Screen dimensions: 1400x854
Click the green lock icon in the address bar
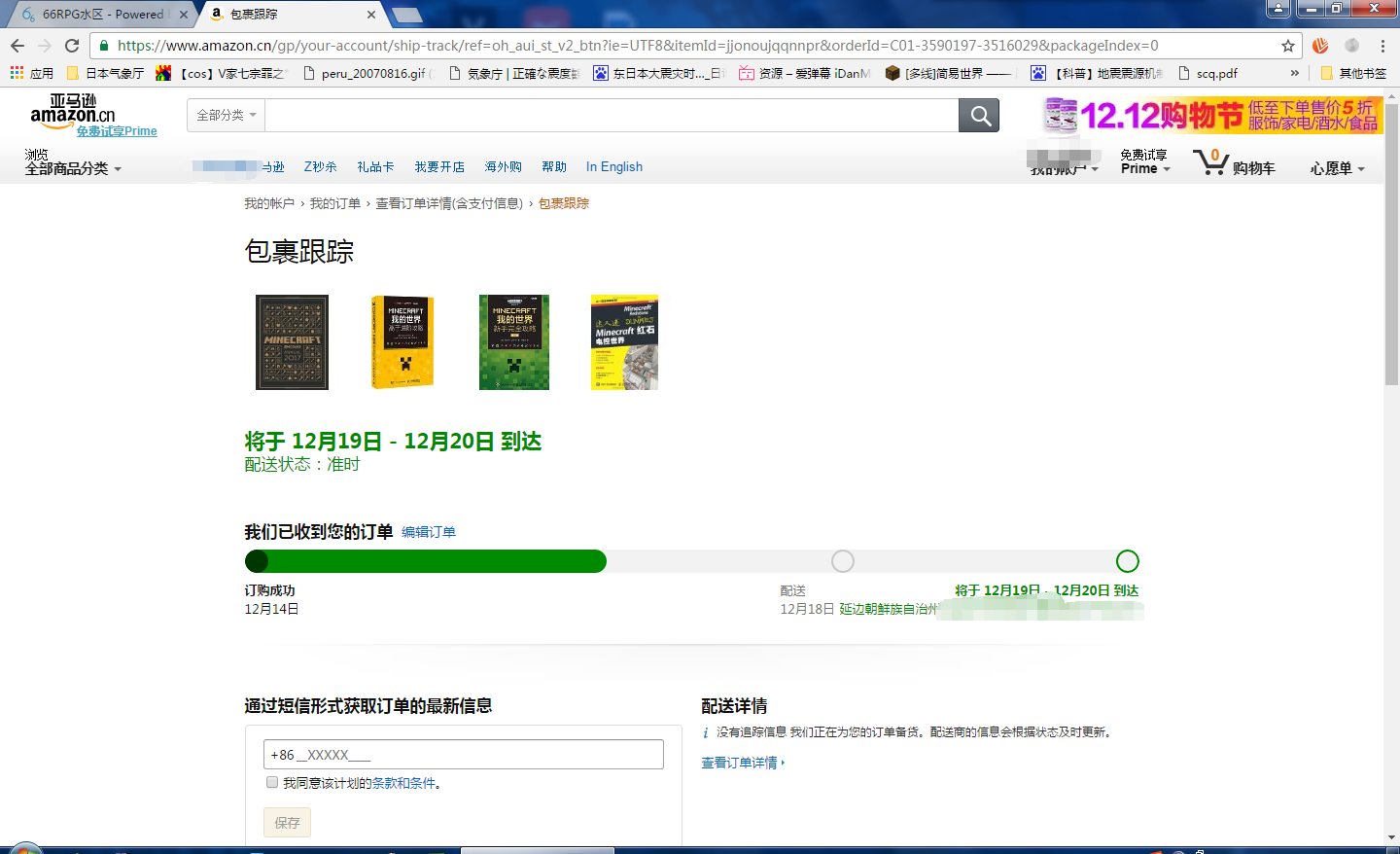[104, 46]
